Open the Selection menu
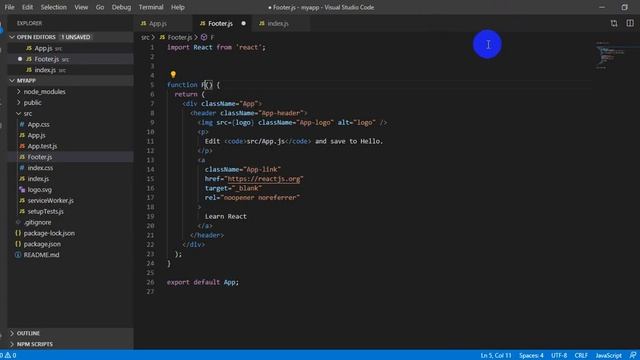The width and height of the screenshot is (640, 360). click(53, 7)
